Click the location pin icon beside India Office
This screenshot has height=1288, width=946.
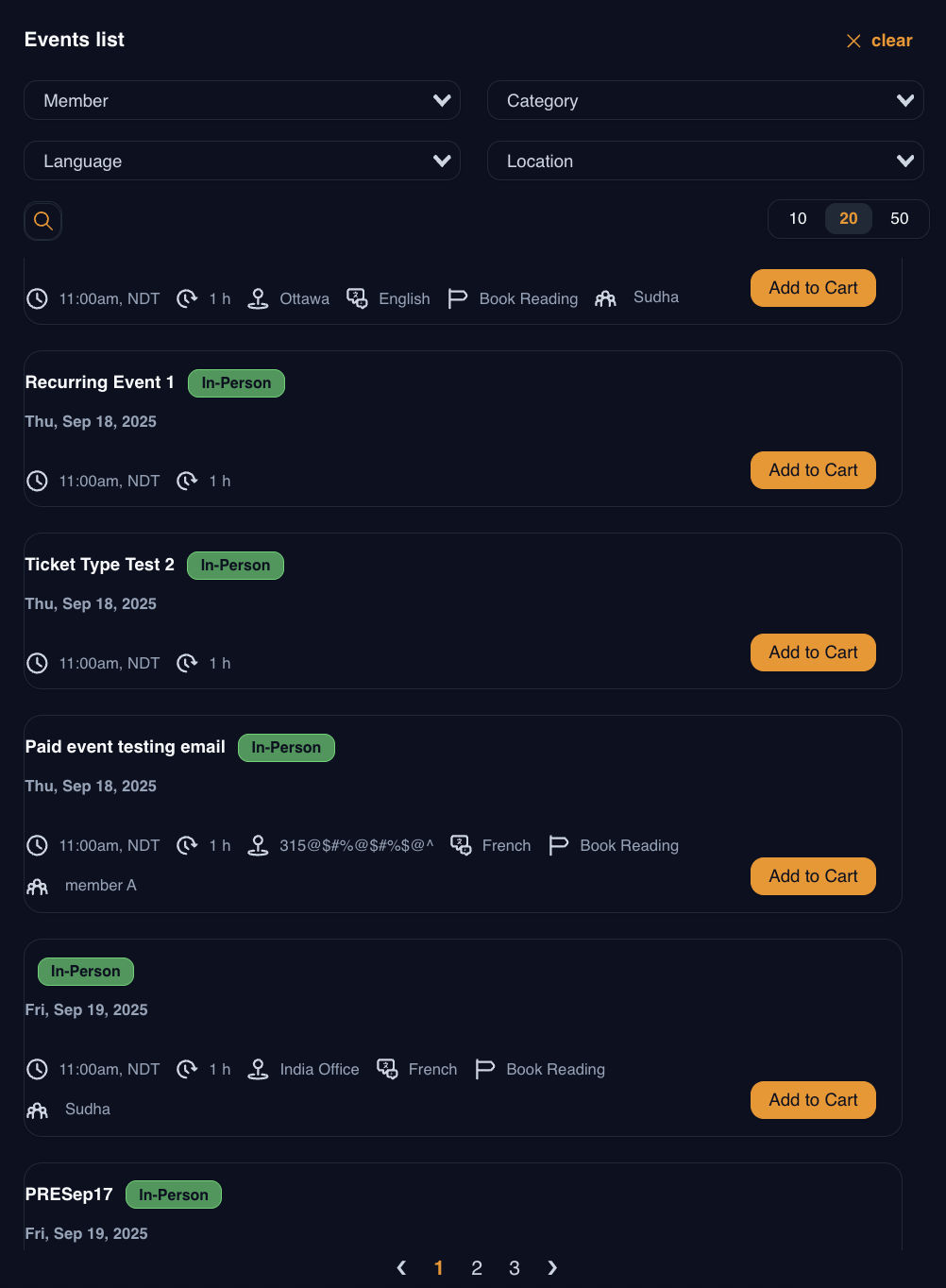click(258, 1069)
